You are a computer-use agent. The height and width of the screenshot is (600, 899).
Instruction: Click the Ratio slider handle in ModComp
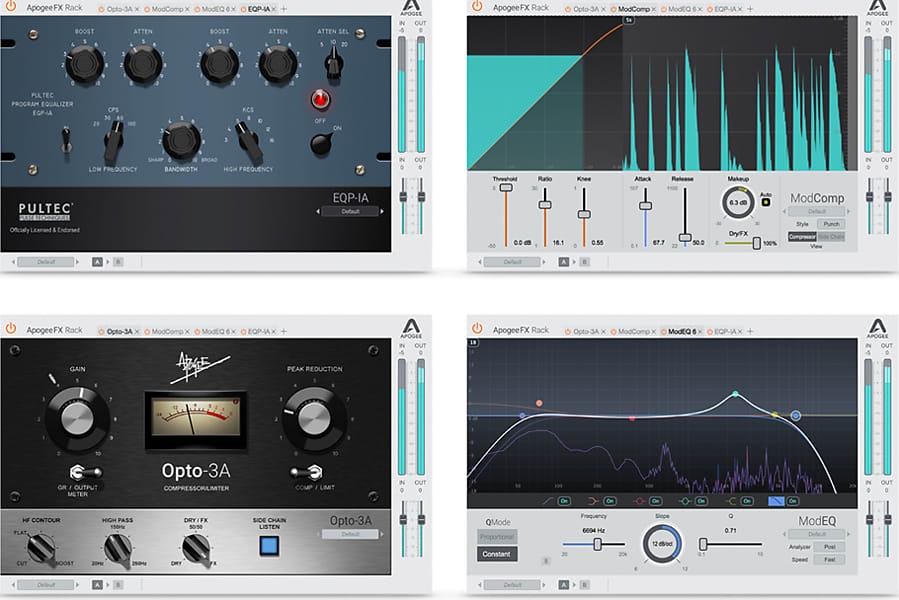pyautogui.click(x=545, y=205)
